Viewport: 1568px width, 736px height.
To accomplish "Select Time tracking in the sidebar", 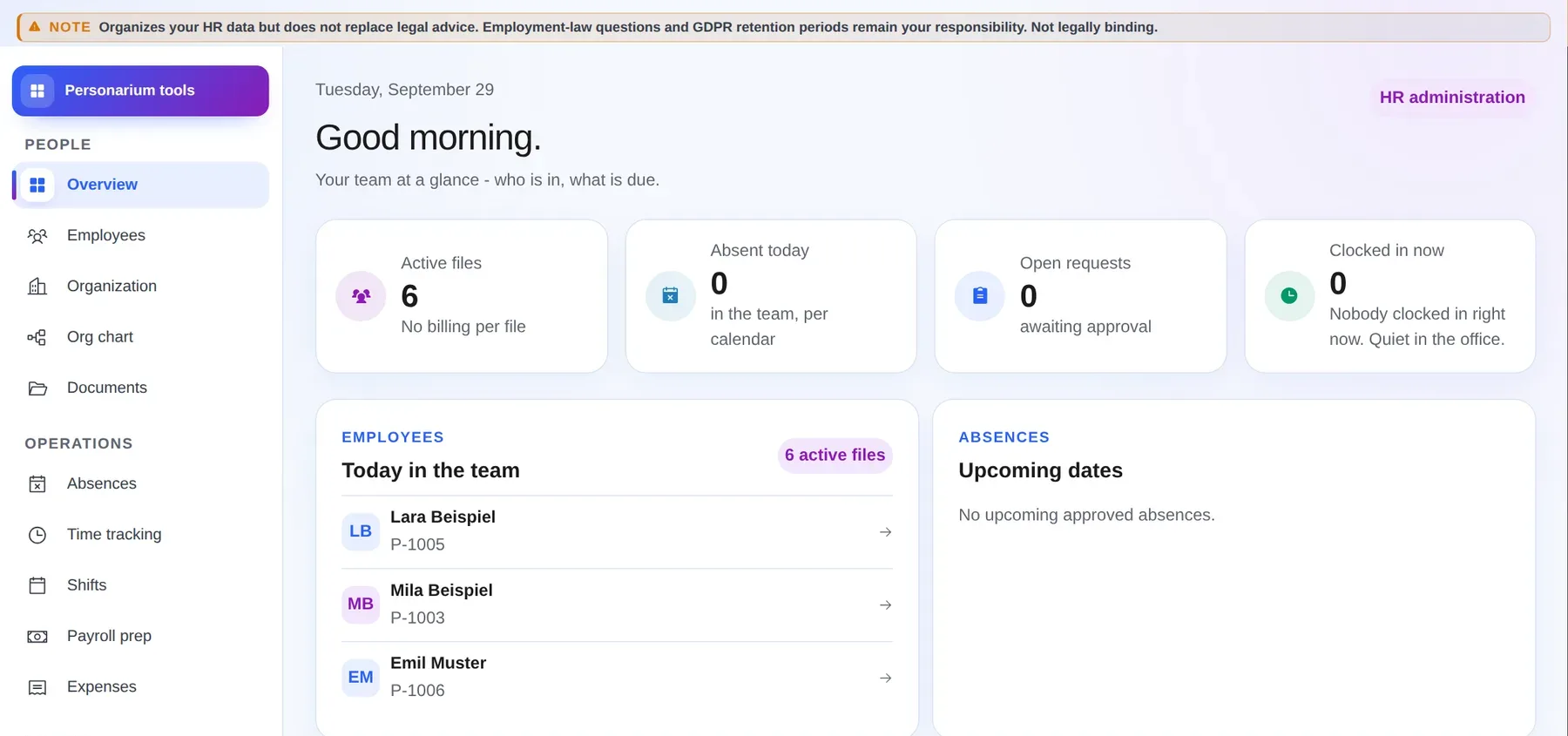I will (x=140, y=535).
